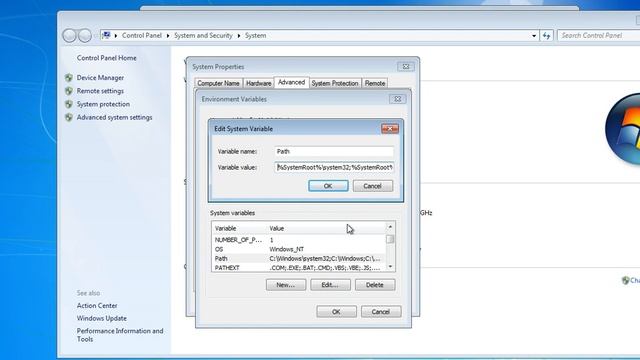Open Performance Information and Tools link

120,335
